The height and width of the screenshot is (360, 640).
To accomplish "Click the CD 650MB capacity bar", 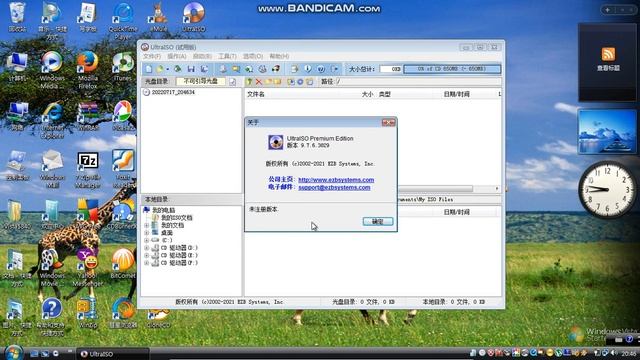I will point(452,69).
